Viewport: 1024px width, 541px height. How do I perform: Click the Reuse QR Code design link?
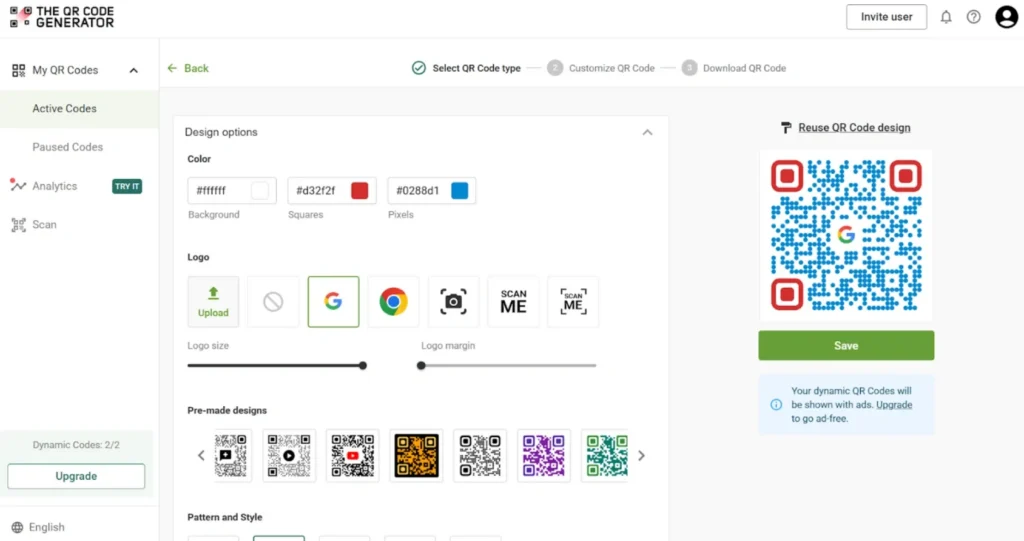tap(854, 127)
